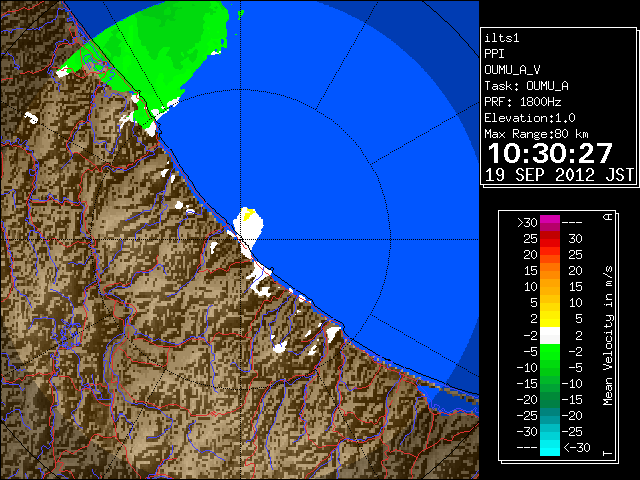Select the 'Task: OUMU_A' line
This screenshot has width=640, height=480.
click(x=527, y=86)
